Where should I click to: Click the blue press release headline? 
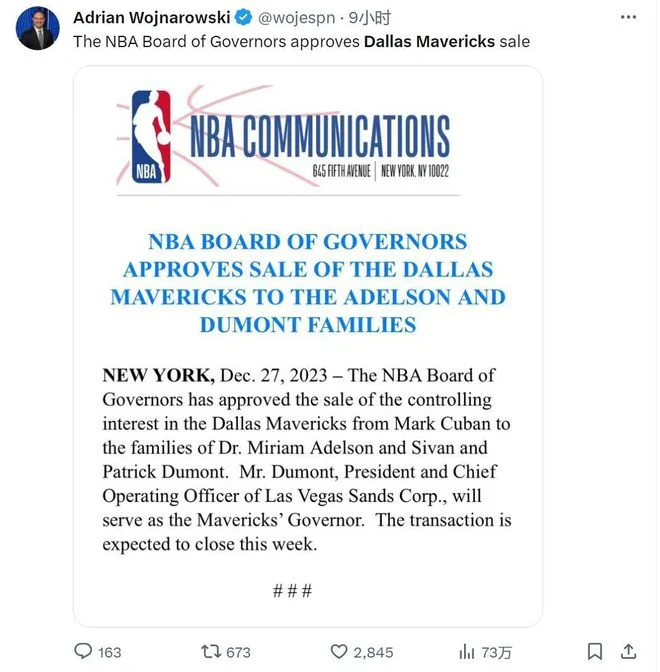click(308, 283)
